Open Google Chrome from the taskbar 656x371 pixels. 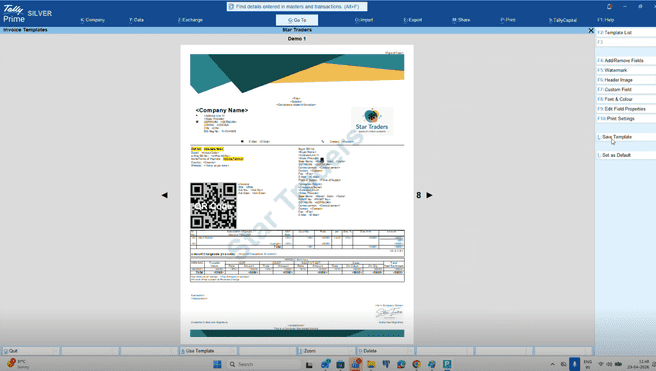416,364
